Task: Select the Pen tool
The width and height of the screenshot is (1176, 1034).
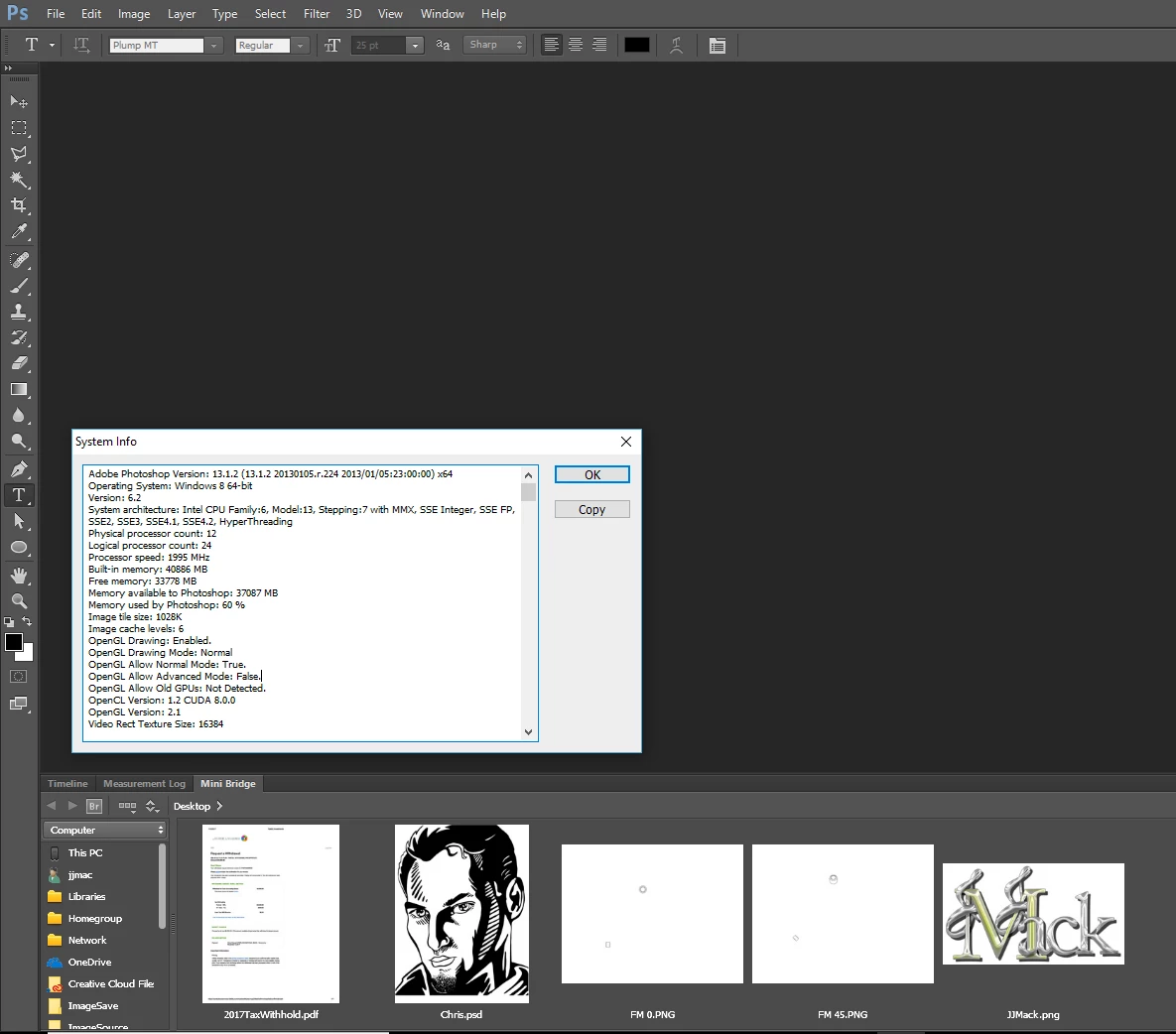Action: click(x=19, y=469)
